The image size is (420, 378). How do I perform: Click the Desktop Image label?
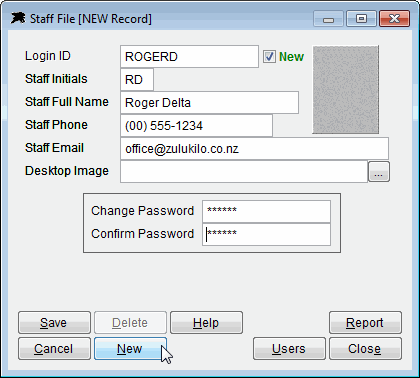pos(67,171)
